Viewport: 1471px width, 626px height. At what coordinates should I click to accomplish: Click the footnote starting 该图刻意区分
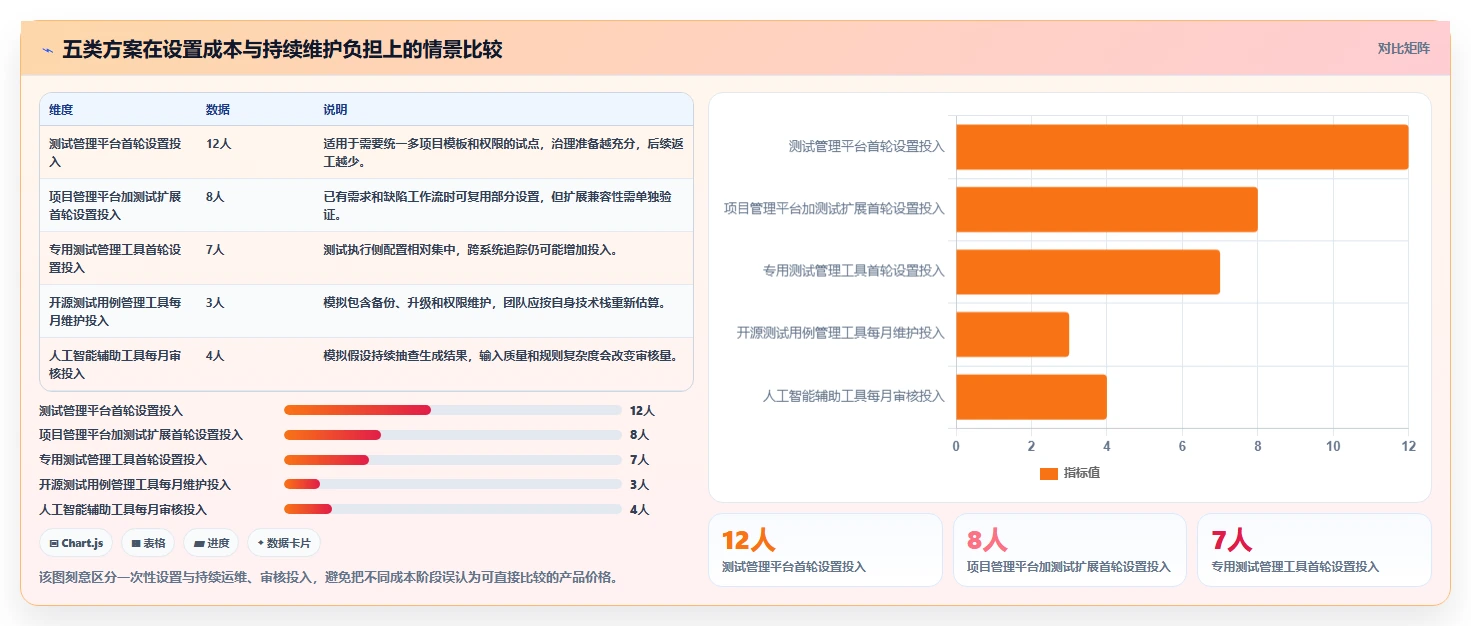pos(328,577)
